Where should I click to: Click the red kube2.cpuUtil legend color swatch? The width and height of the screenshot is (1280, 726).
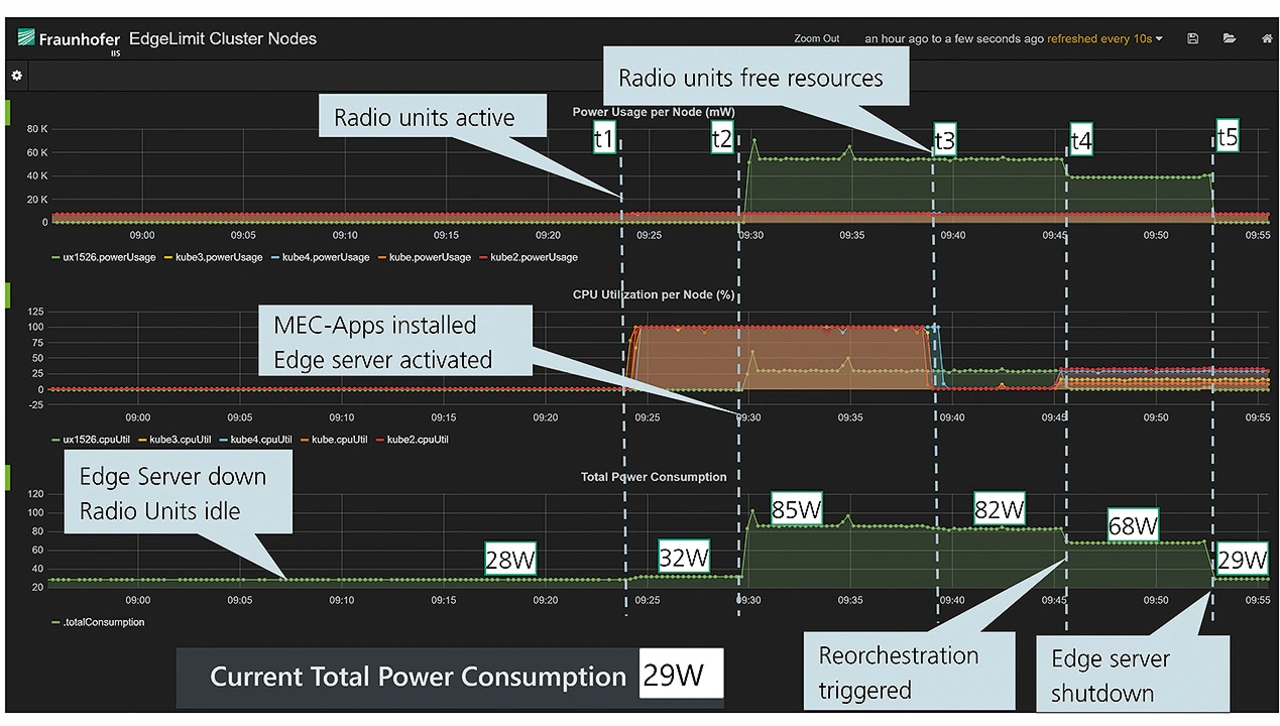coord(379,439)
